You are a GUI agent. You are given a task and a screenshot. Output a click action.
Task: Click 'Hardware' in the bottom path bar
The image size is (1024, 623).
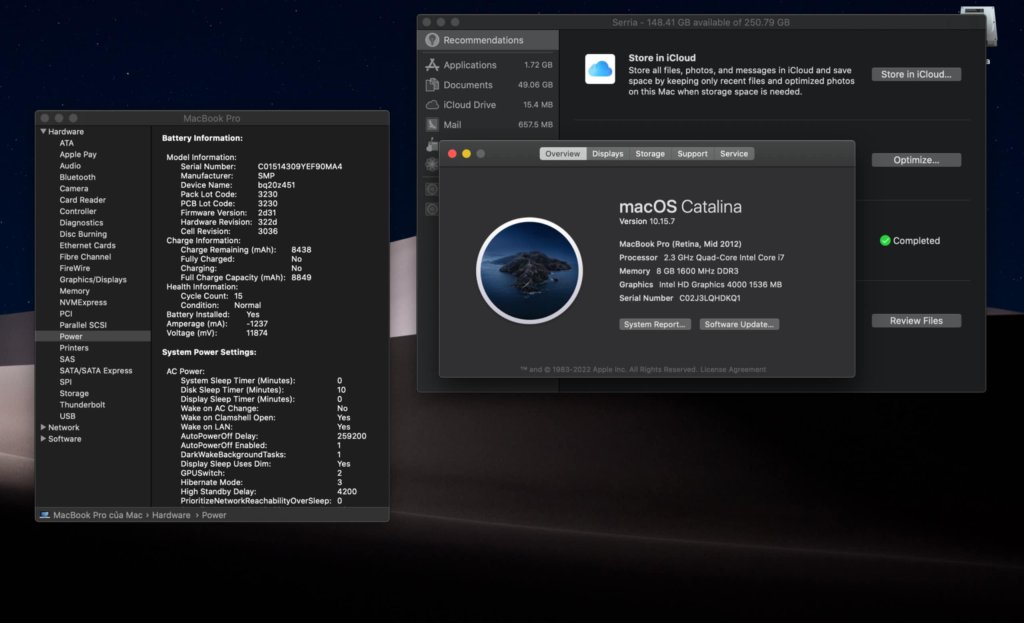171,515
